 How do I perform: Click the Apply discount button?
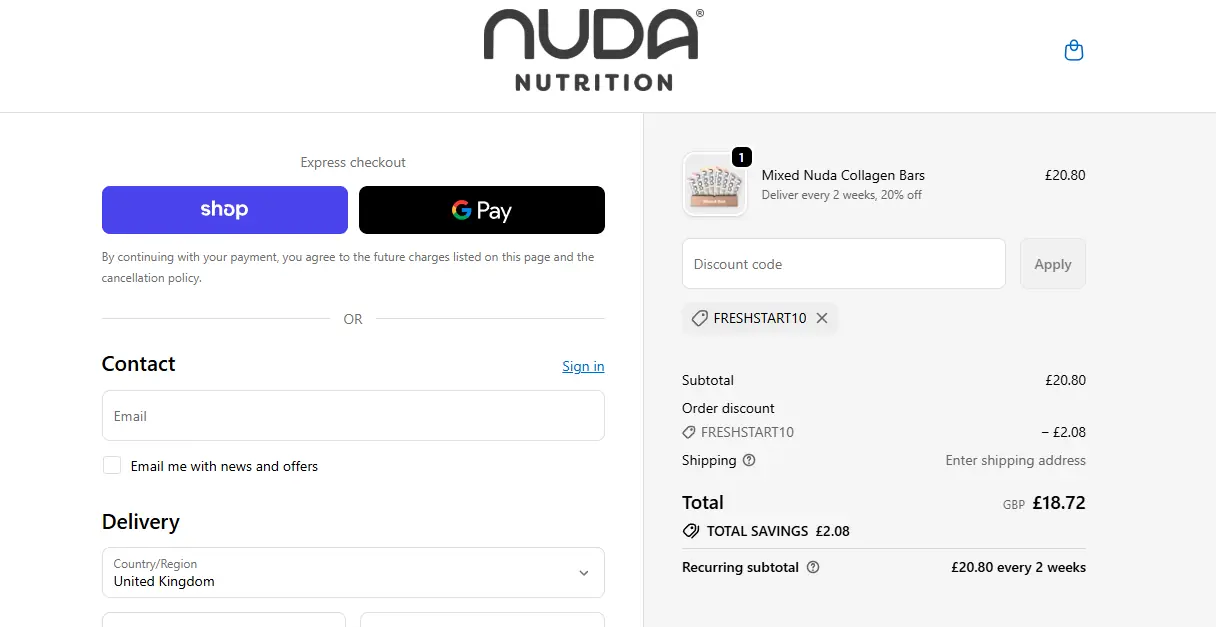pos(1053,264)
